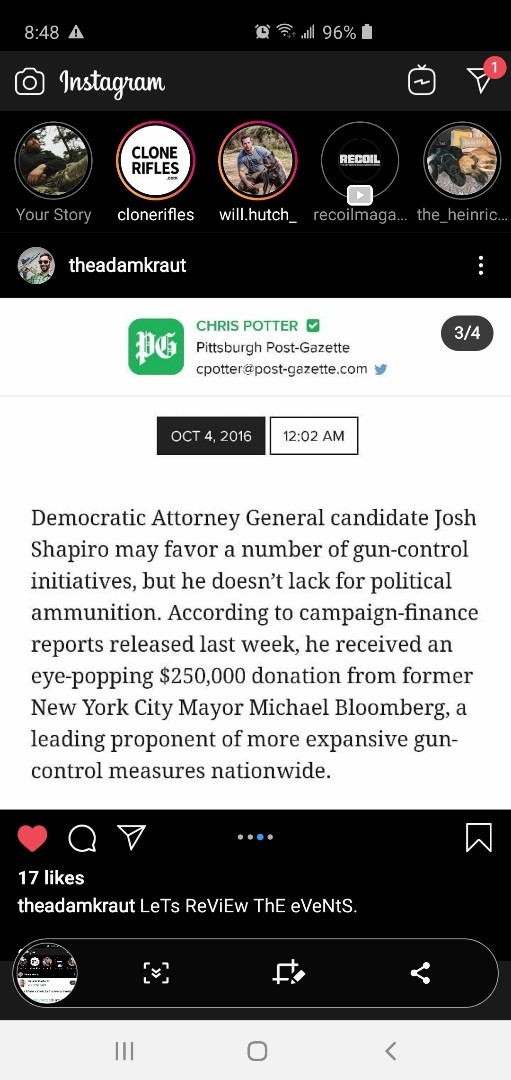Tap carousel page indicator dots

point(256,837)
